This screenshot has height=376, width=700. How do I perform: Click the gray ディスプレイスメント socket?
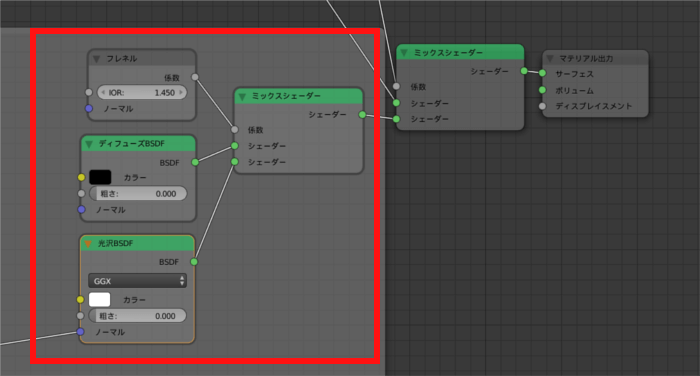[x=542, y=106]
